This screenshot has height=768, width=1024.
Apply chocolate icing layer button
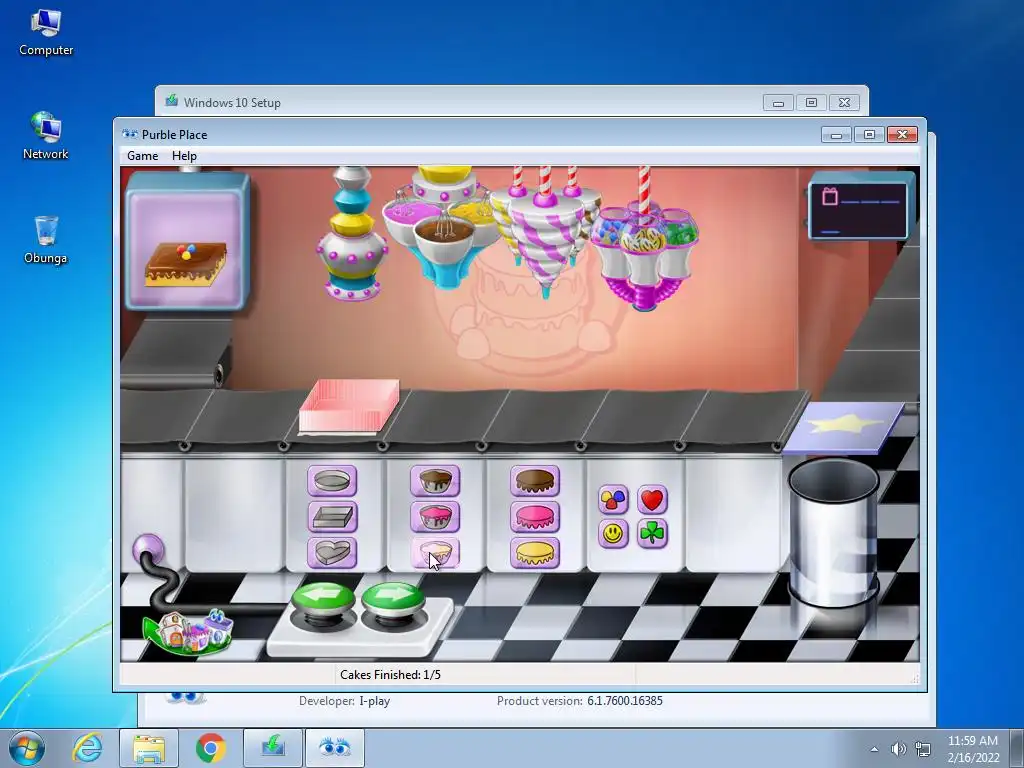(535, 481)
